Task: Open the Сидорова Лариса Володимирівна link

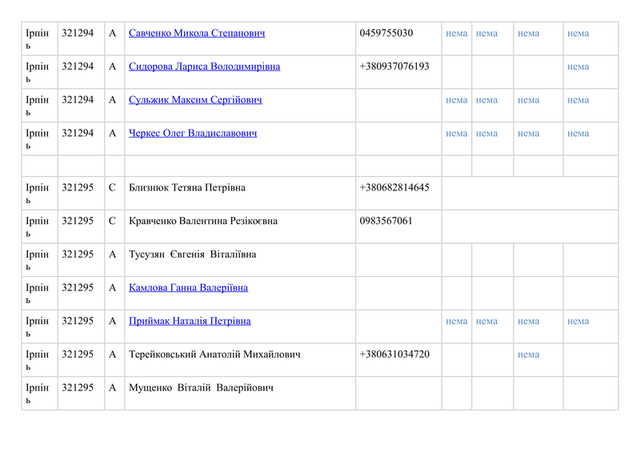Action: 204,67
